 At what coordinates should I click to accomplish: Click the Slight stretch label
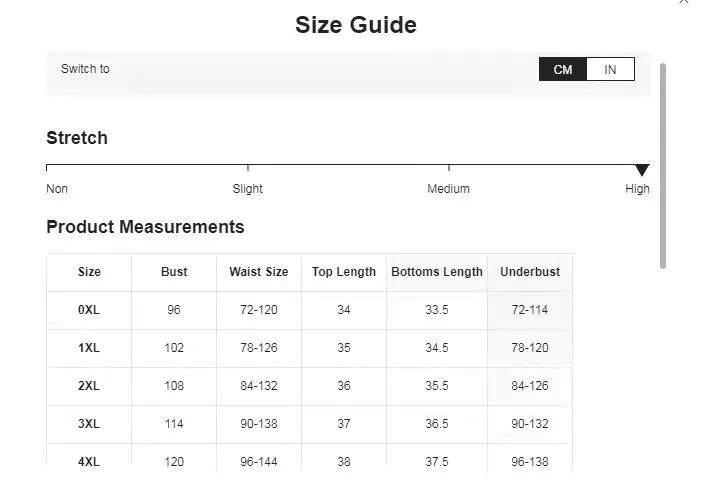click(248, 189)
